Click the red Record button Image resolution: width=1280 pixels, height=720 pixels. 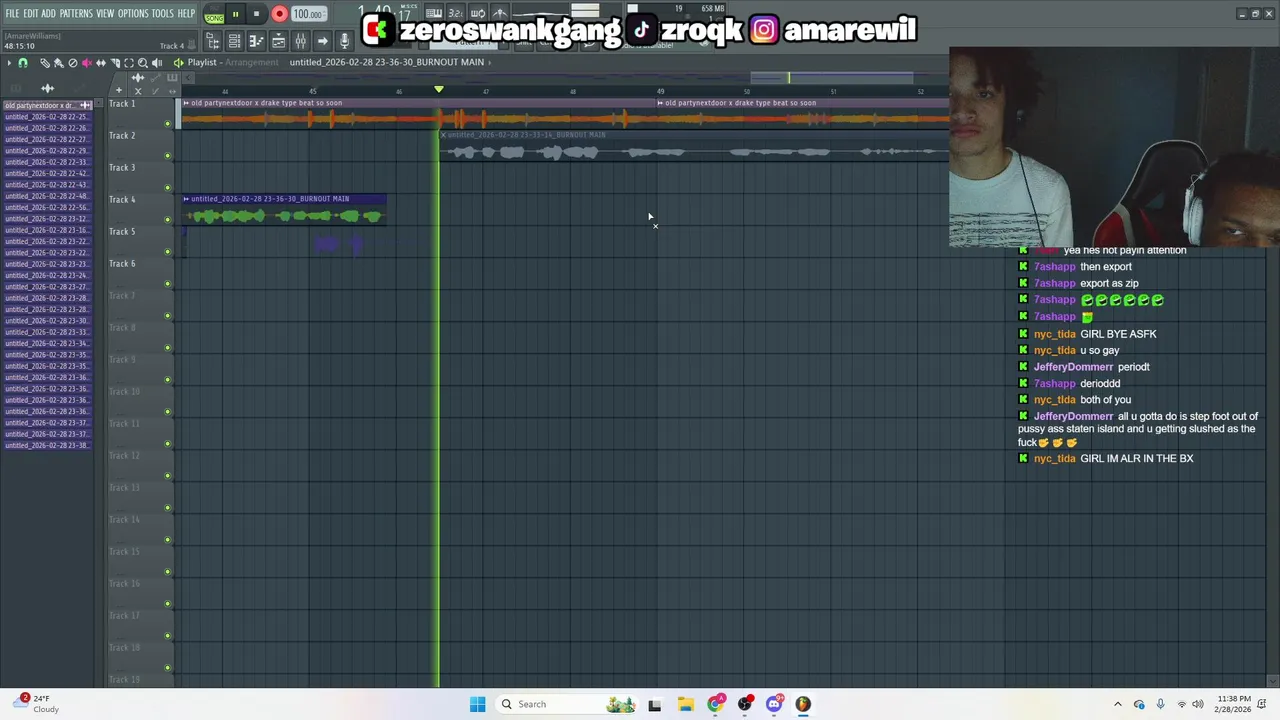pyautogui.click(x=279, y=14)
